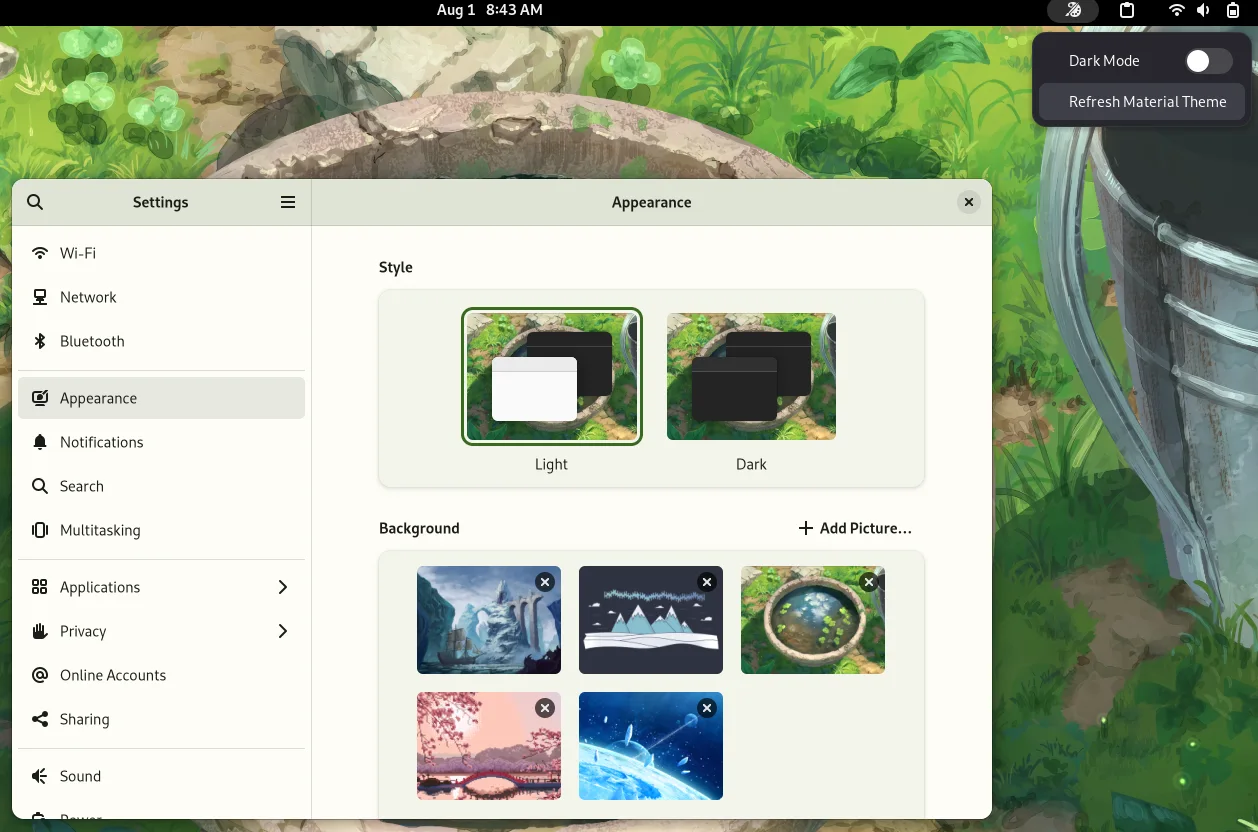Click the volume icon in system tray
1258x832 pixels.
[x=1203, y=11]
